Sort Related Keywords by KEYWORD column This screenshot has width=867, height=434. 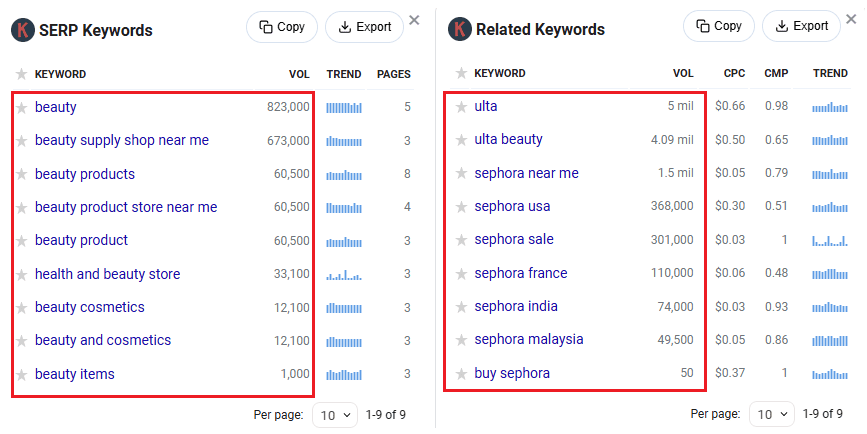pyautogui.click(x=500, y=73)
